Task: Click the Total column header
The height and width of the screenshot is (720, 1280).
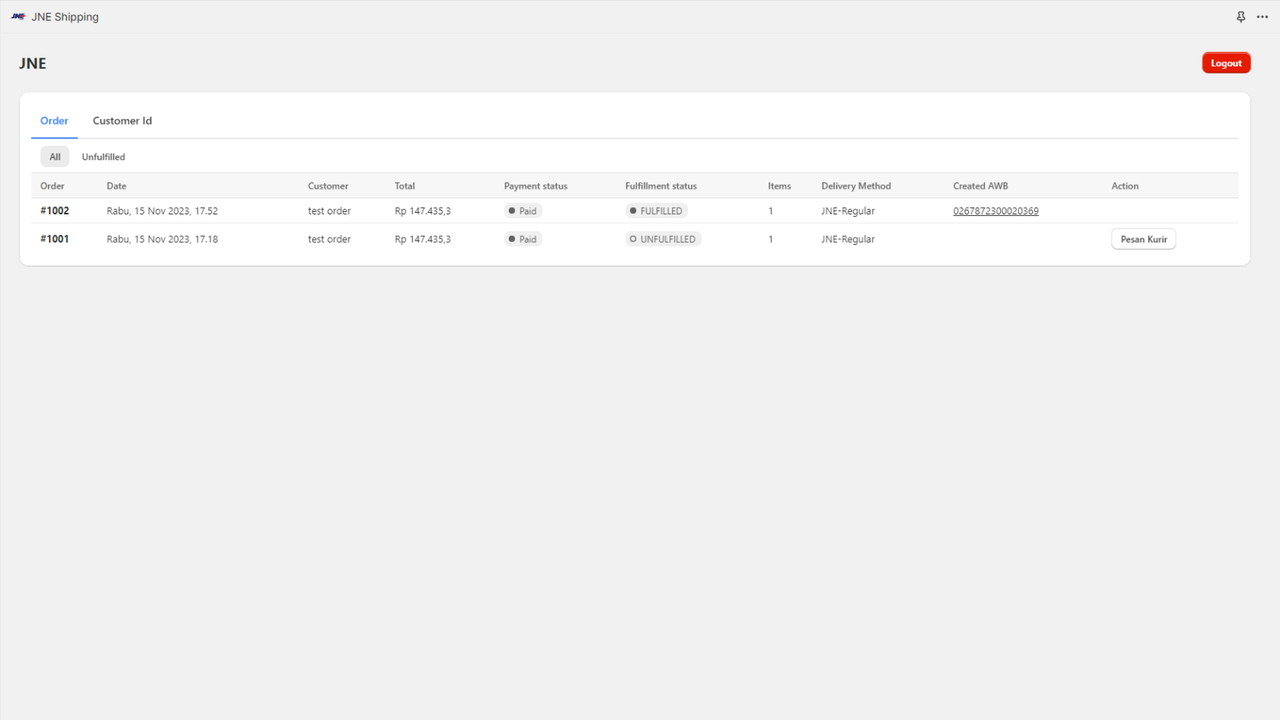Action: (405, 186)
